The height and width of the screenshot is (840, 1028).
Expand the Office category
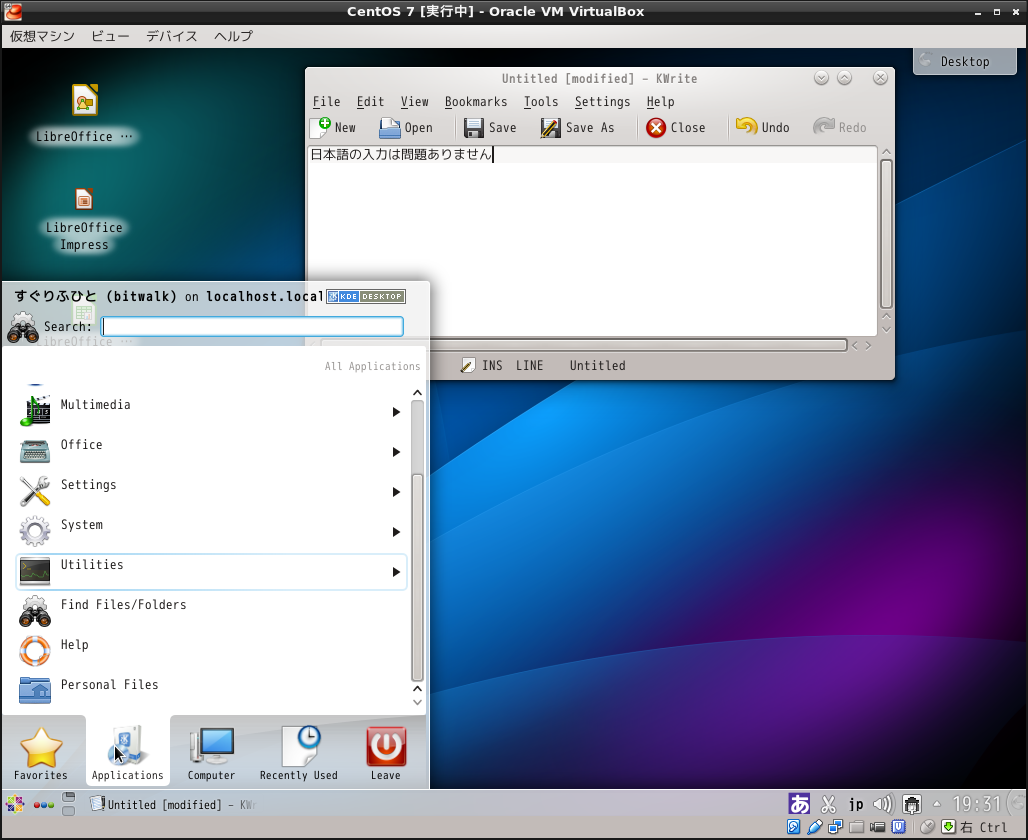point(81,444)
